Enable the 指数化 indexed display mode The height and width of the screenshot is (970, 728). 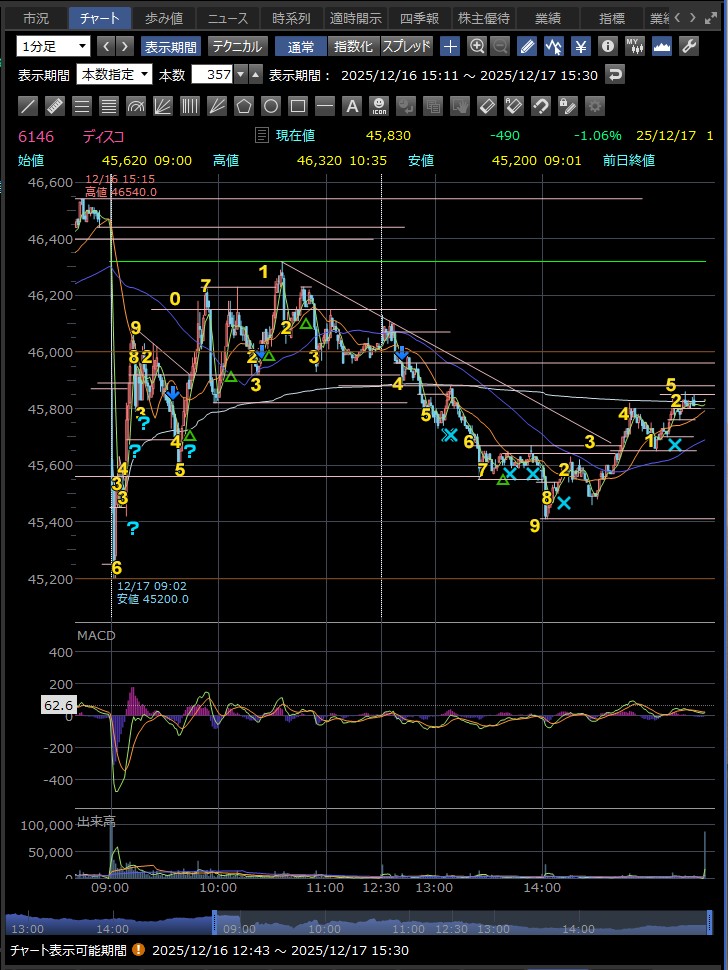pyautogui.click(x=352, y=46)
